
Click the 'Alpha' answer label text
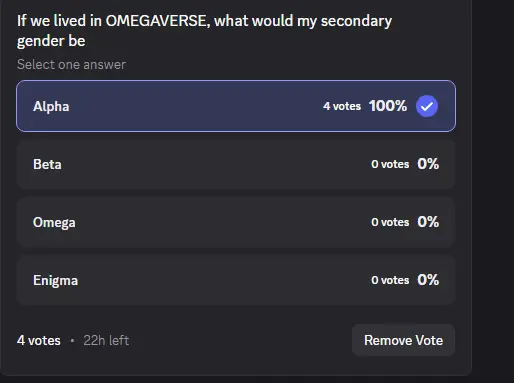(x=51, y=106)
